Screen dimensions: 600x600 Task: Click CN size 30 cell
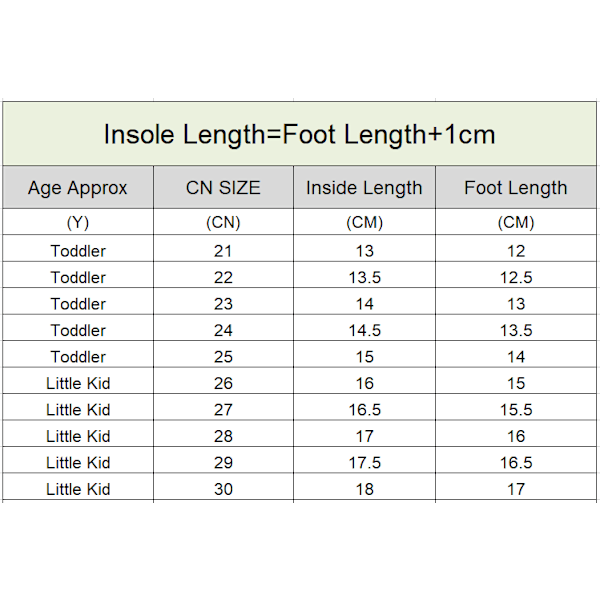(x=223, y=489)
